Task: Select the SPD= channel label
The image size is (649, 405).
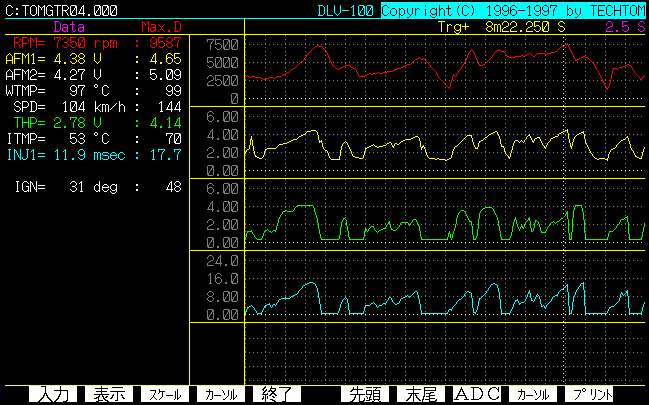Action: (x=29, y=107)
